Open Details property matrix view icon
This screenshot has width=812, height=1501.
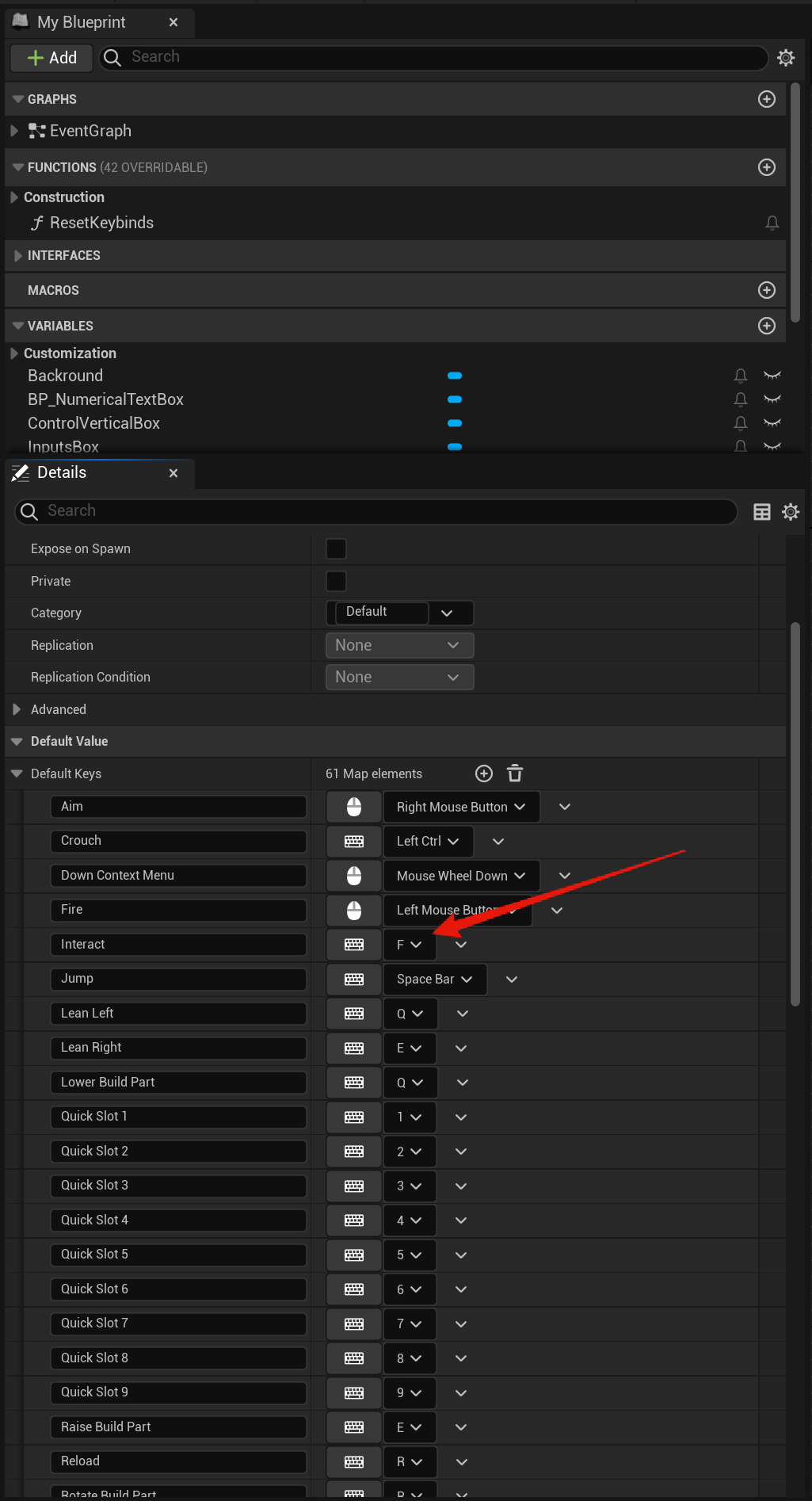761,512
